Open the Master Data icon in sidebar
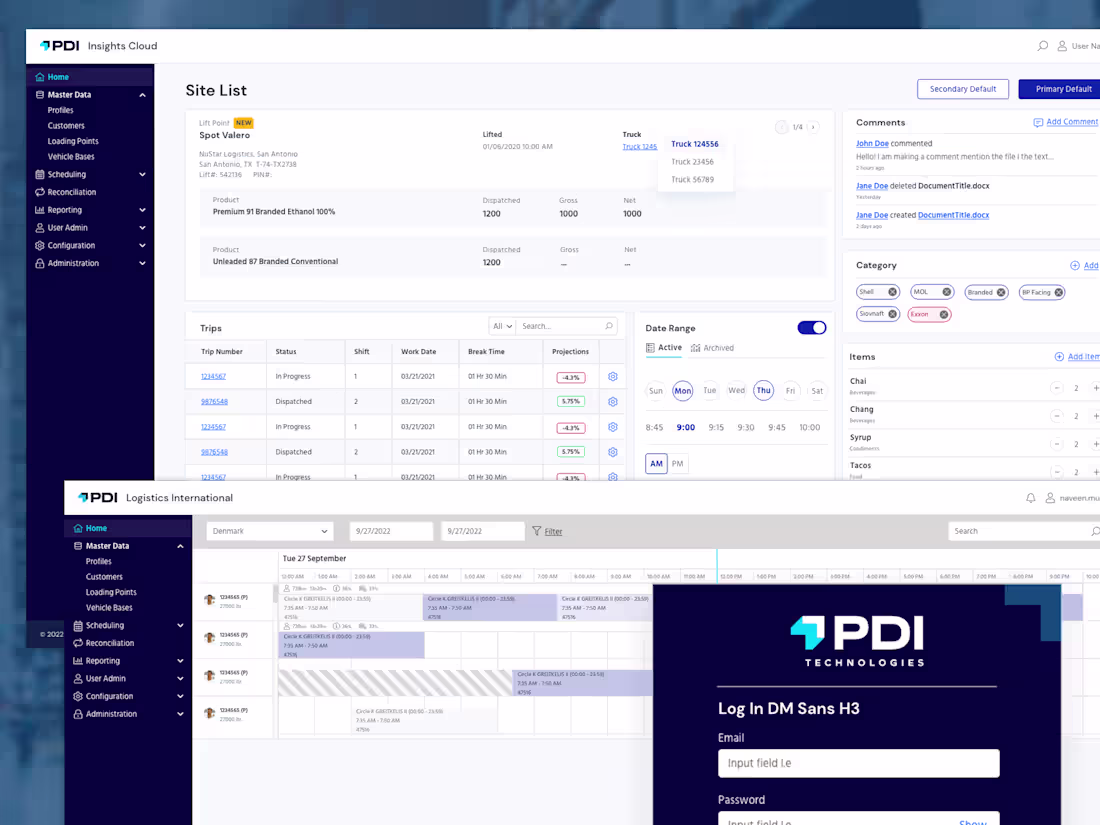 pyautogui.click(x=38, y=94)
